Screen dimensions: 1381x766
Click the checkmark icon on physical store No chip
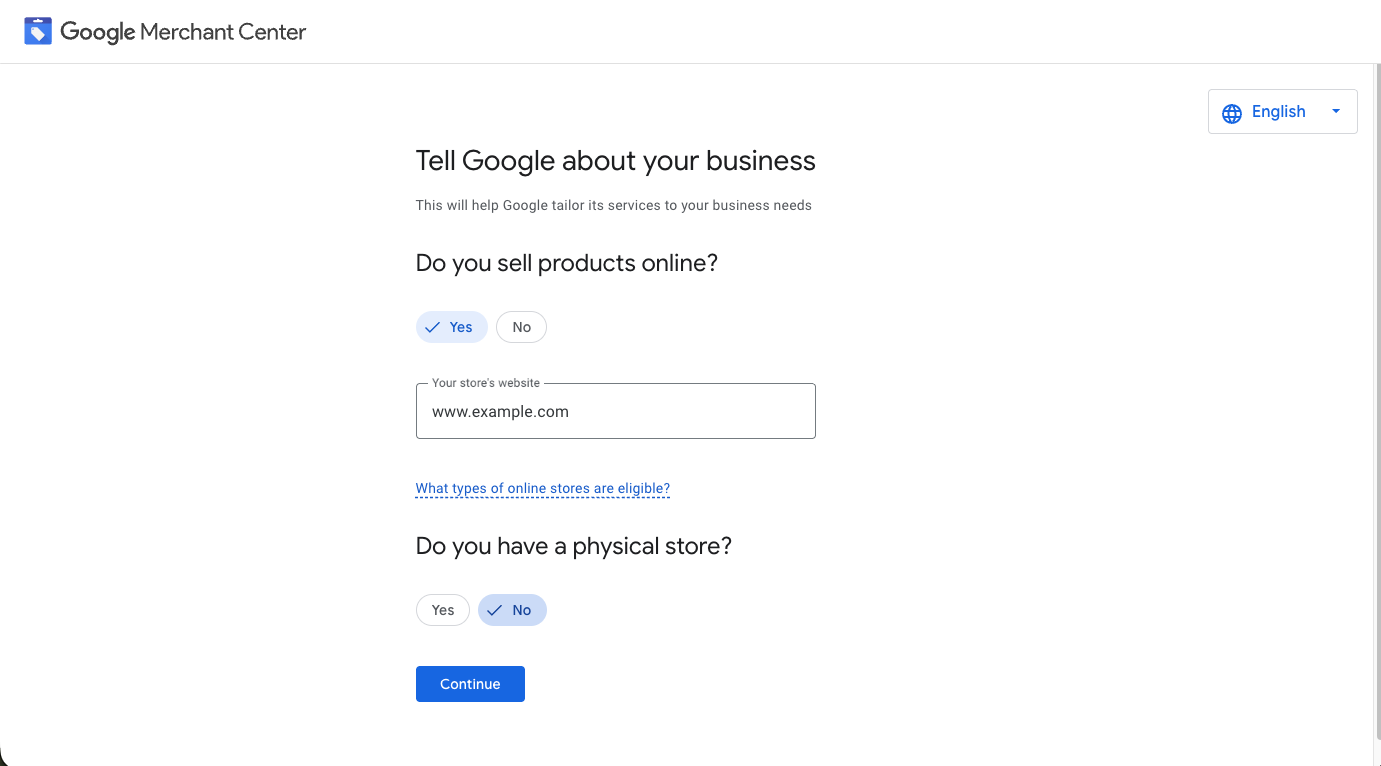495,611
